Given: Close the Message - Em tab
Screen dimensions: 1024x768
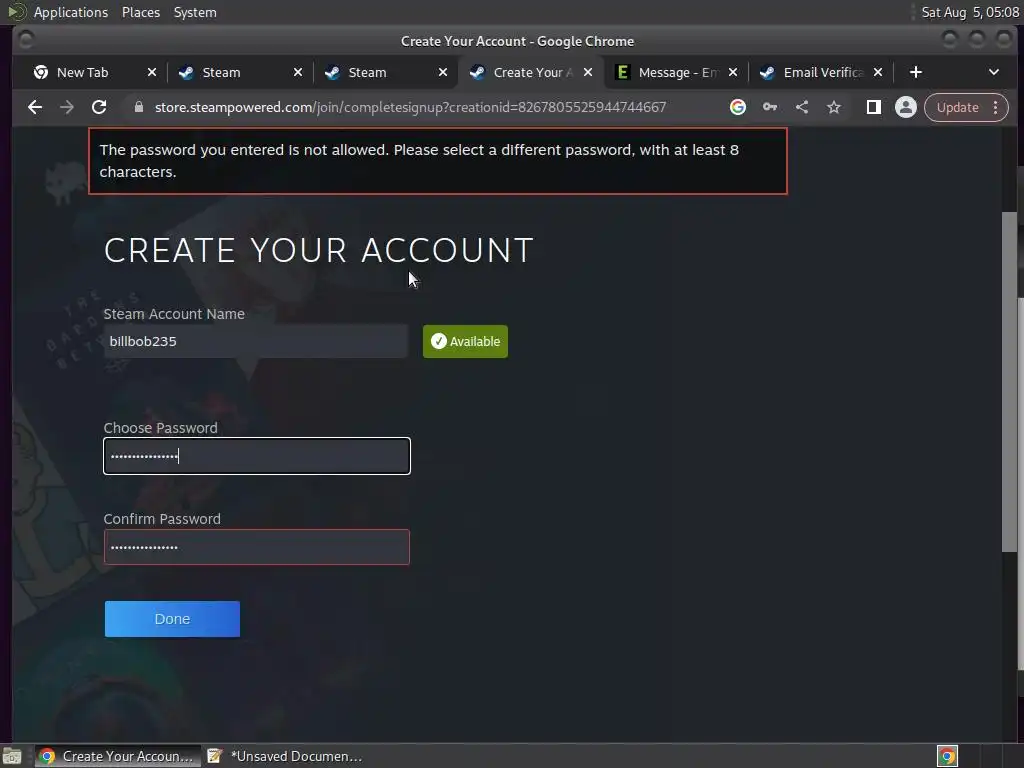Looking at the screenshot, I should 733,72.
